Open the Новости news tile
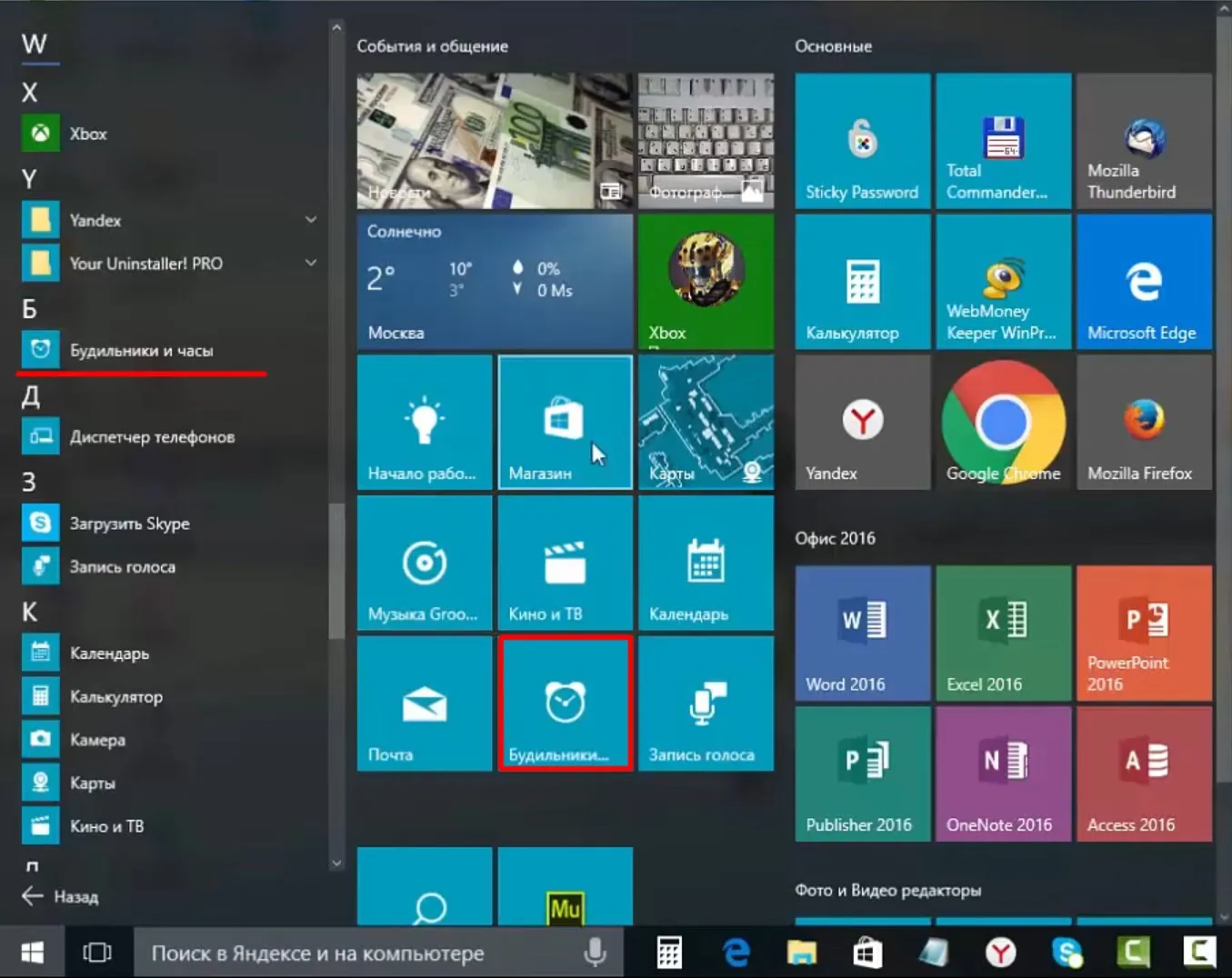1232x978 pixels. point(495,141)
